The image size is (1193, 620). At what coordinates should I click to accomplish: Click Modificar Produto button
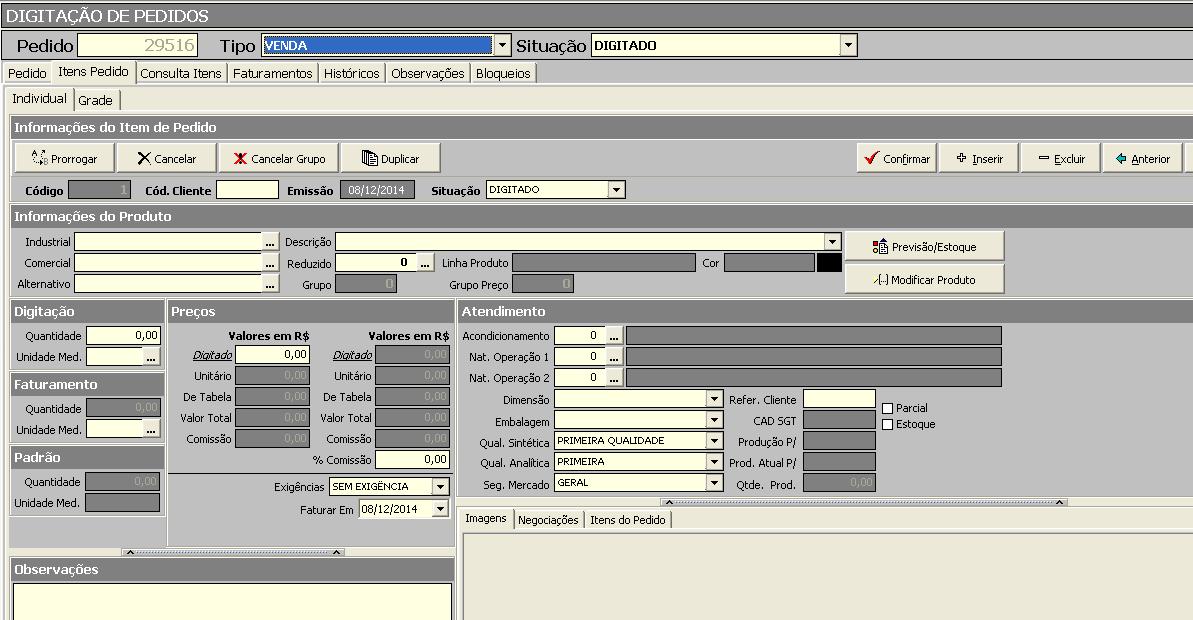pyautogui.click(x=924, y=279)
